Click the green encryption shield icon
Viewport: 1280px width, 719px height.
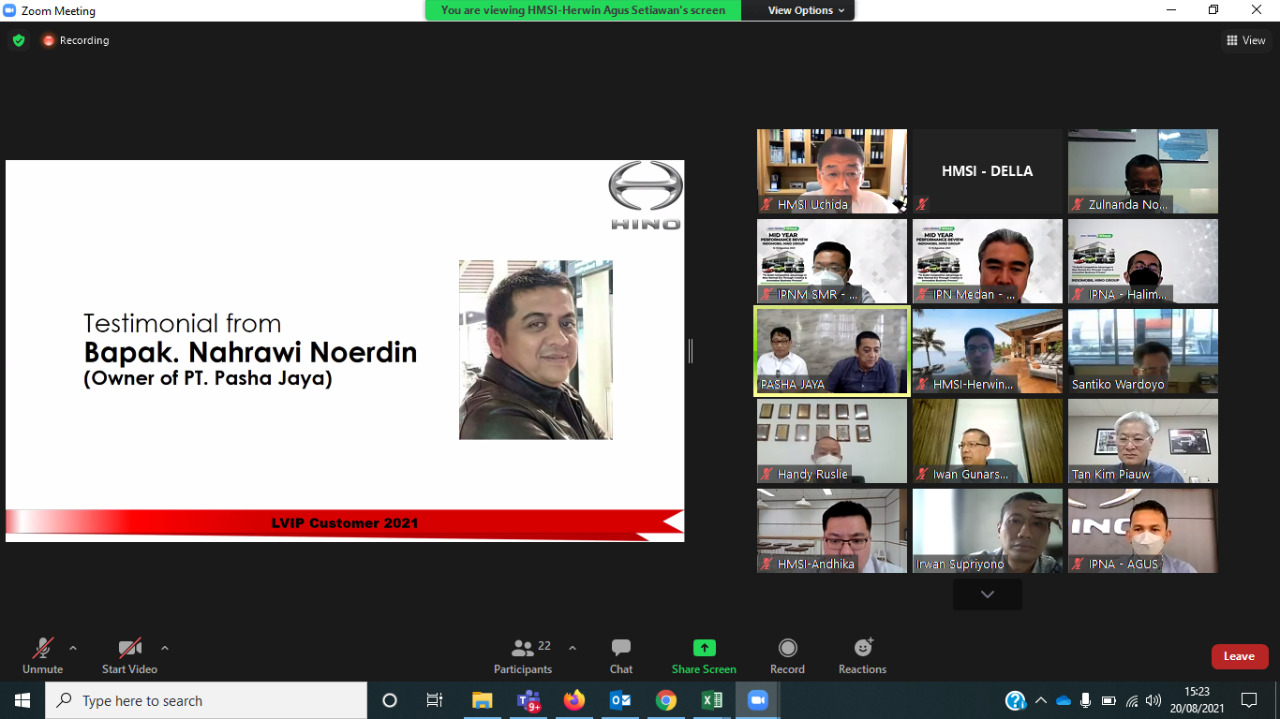(x=18, y=40)
